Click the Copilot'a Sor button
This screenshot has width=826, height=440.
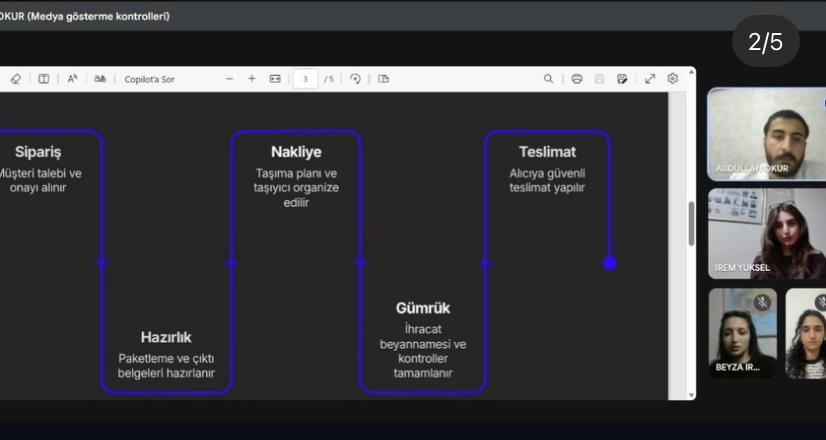tap(149, 79)
